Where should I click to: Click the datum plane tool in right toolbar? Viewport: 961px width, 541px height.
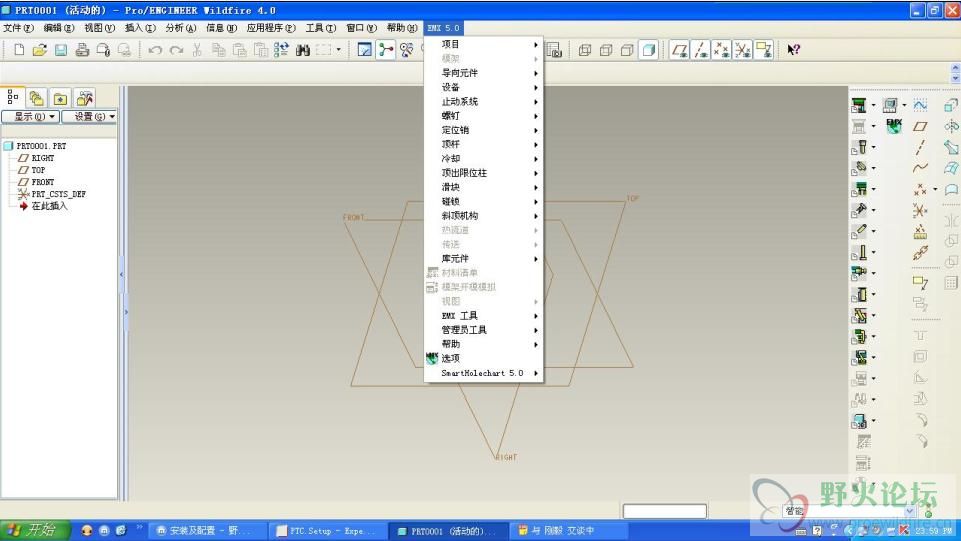920,126
